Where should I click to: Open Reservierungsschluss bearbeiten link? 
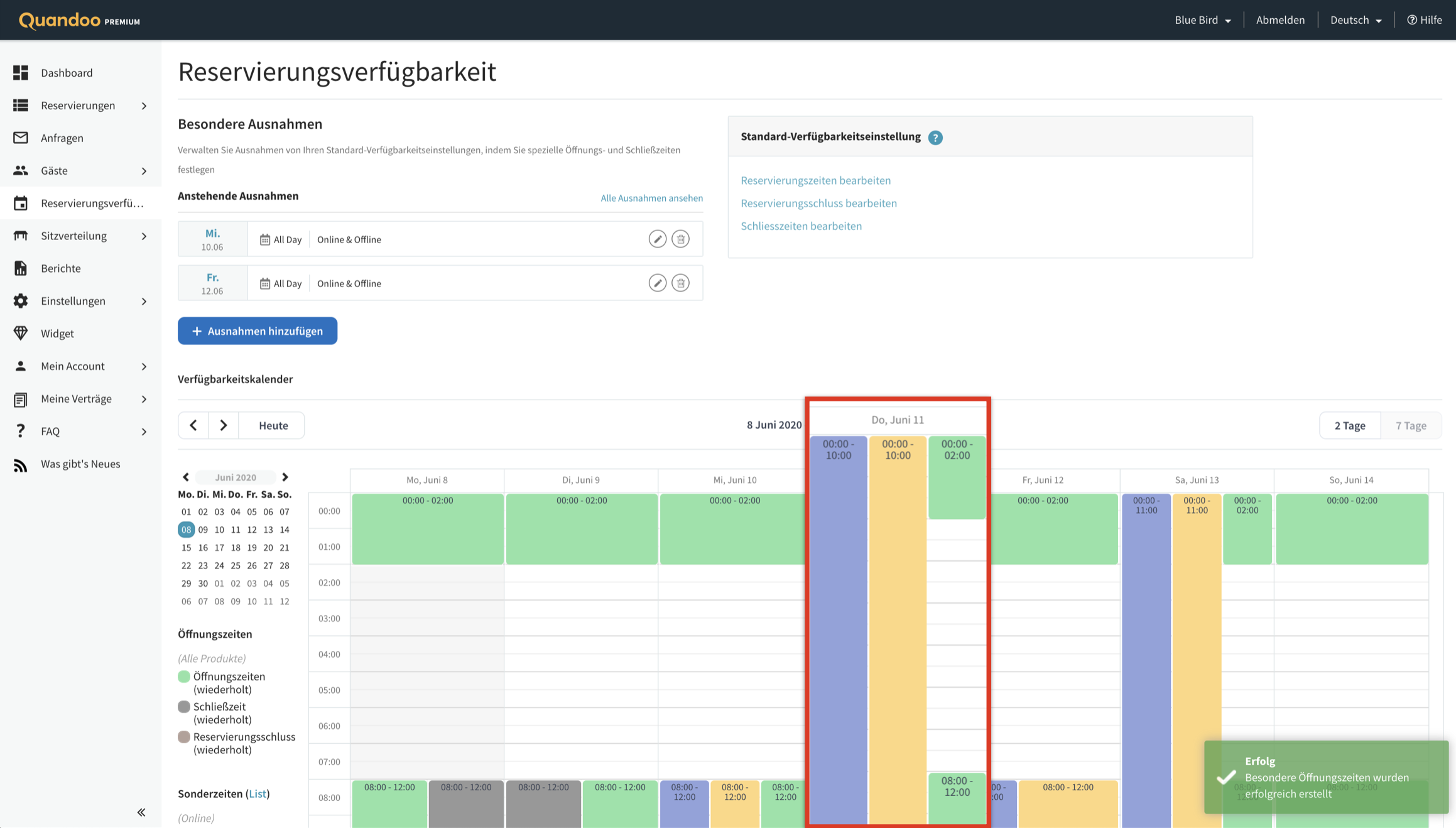click(x=818, y=203)
